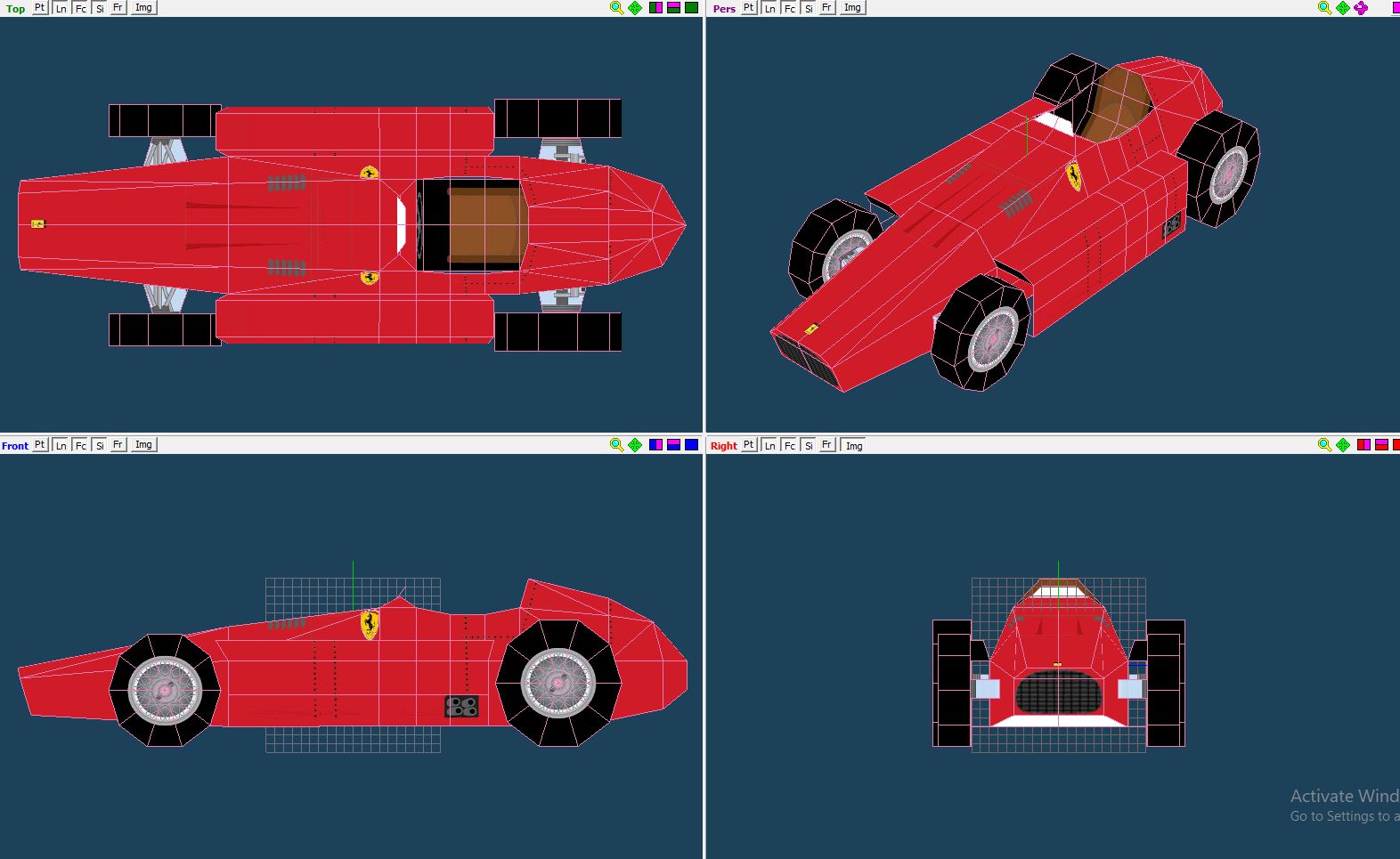Viewport: 1400px width, 859px height.
Task: Toggle Fc face display in Front view
Action: pyautogui.click(x=80, y=445)
